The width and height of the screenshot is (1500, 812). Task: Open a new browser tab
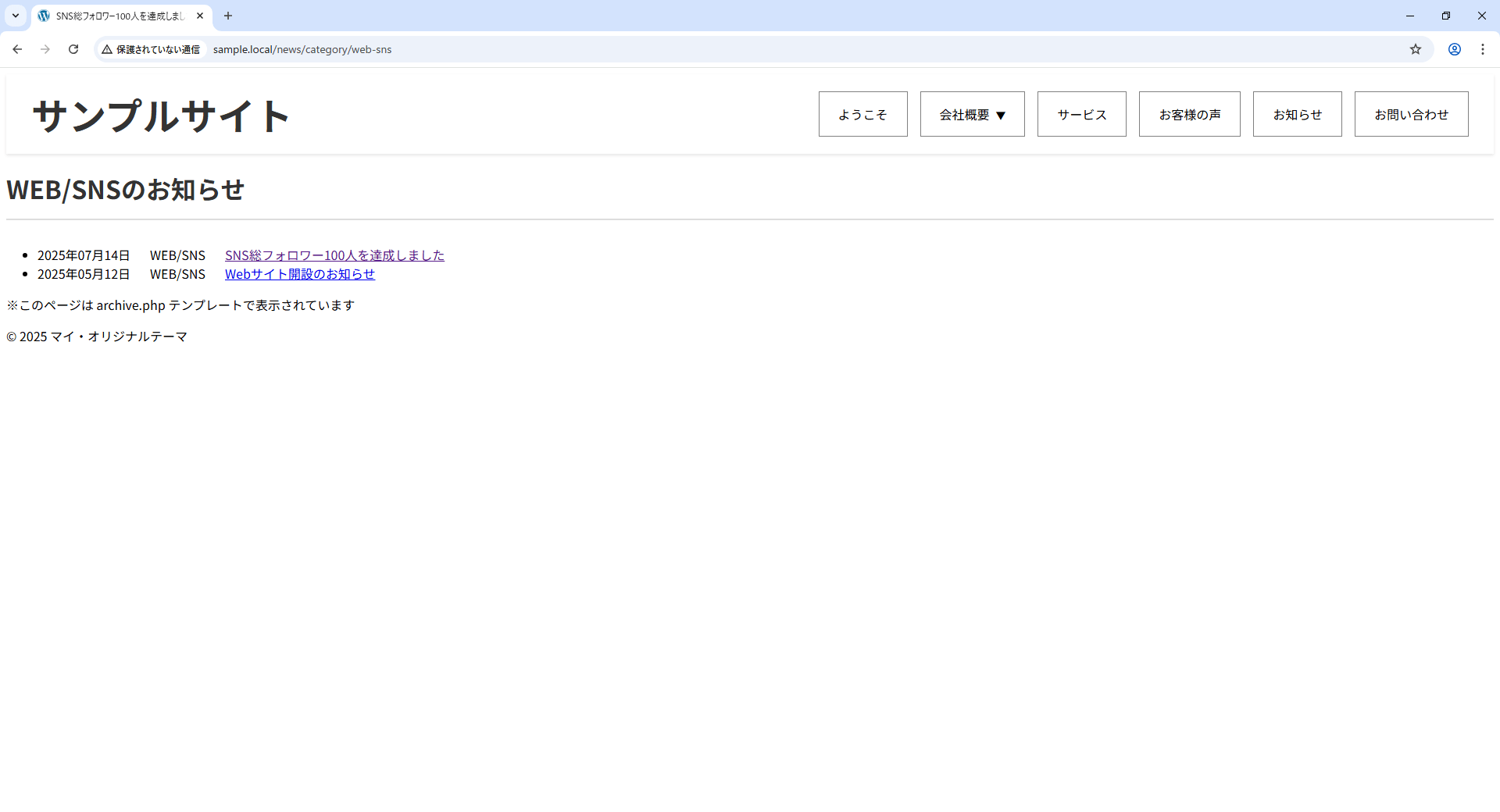pos(228,16)
